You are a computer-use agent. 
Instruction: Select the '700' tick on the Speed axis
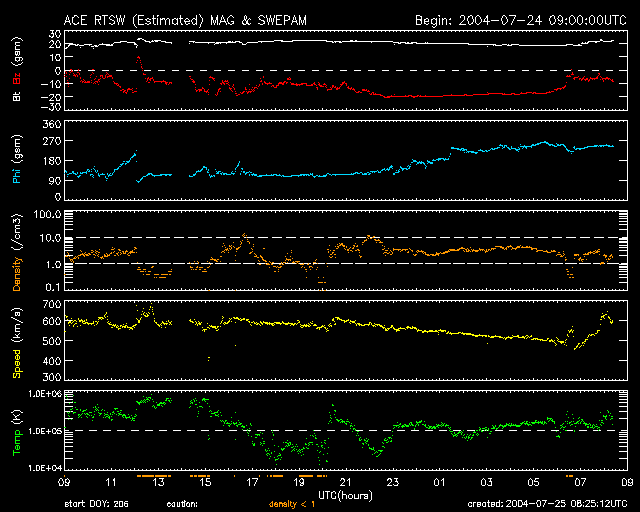52,304
